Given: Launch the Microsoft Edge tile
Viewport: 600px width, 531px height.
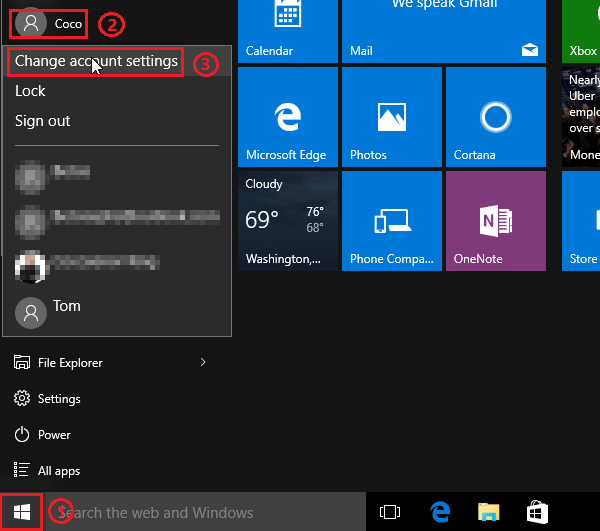Looking at the screenshot, I should point(288,117).
